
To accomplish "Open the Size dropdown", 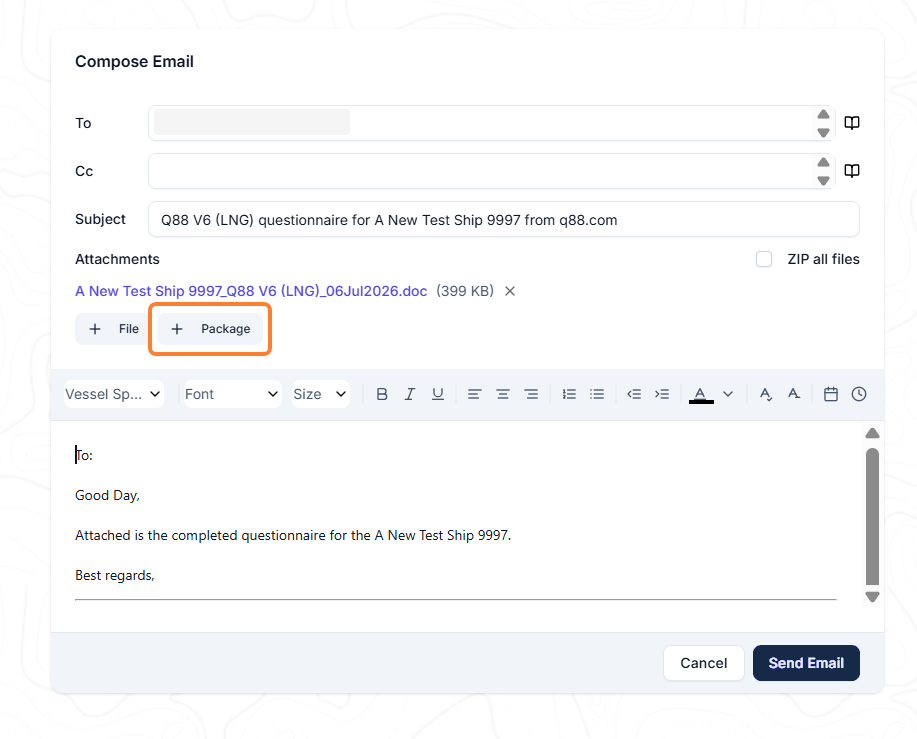I will [320, 394].
